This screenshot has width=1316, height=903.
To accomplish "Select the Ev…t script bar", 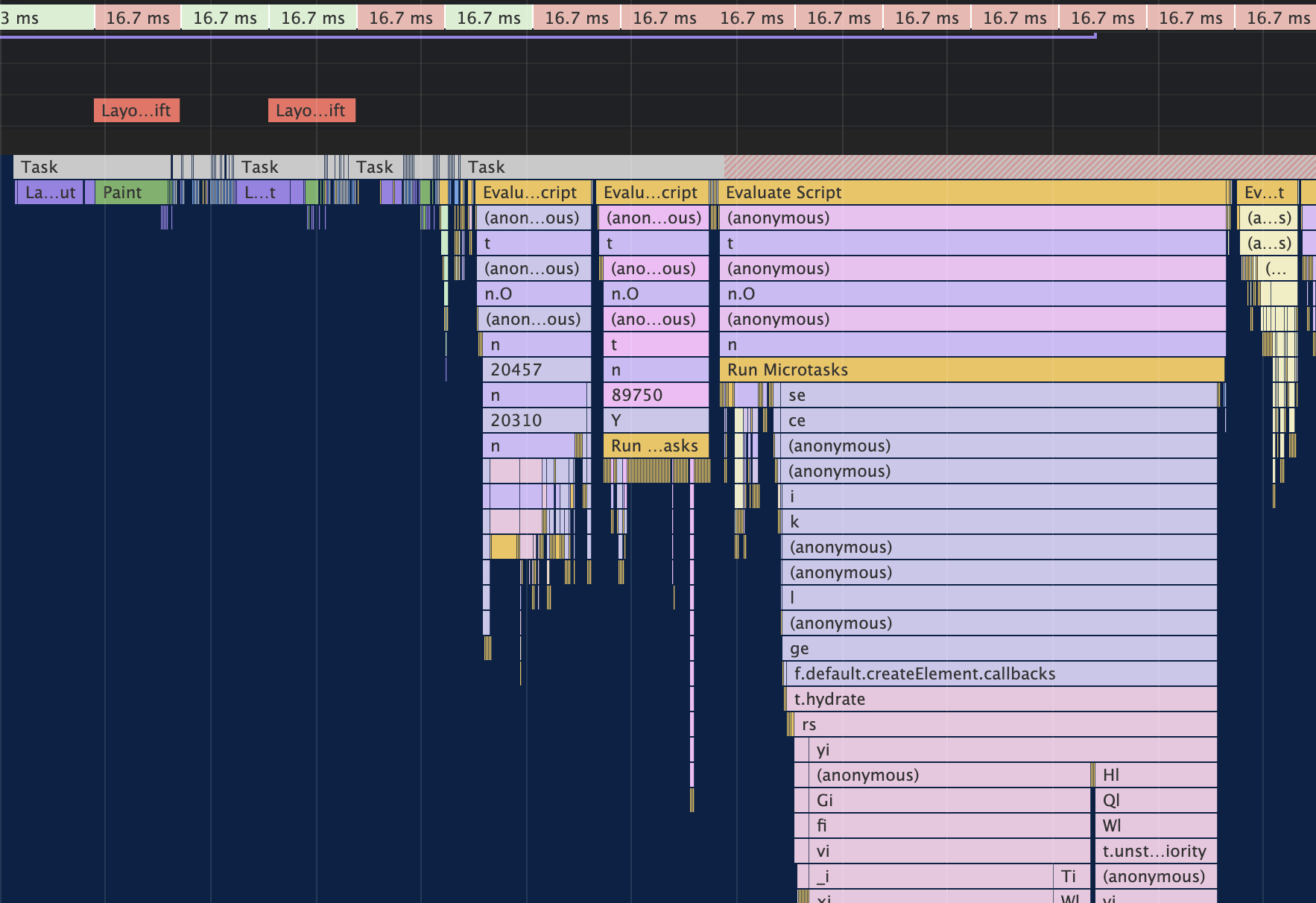I will [1267, 192].
